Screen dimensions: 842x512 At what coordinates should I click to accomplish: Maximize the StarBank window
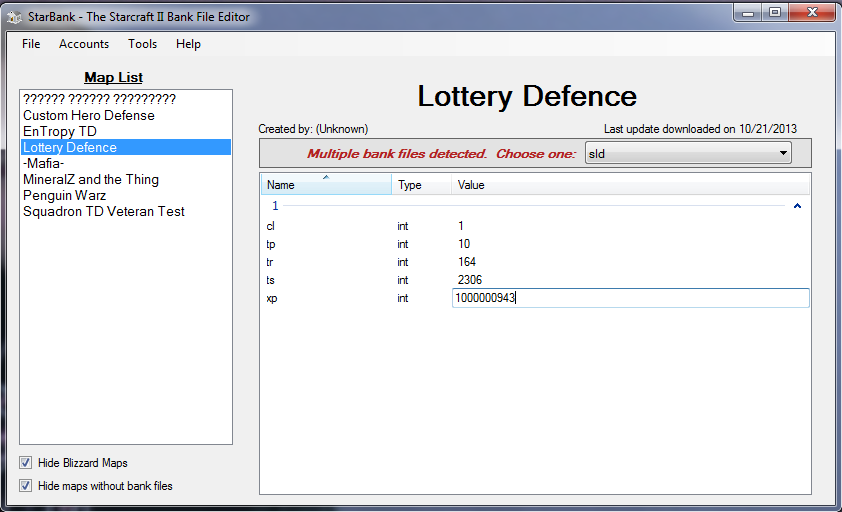775,12
